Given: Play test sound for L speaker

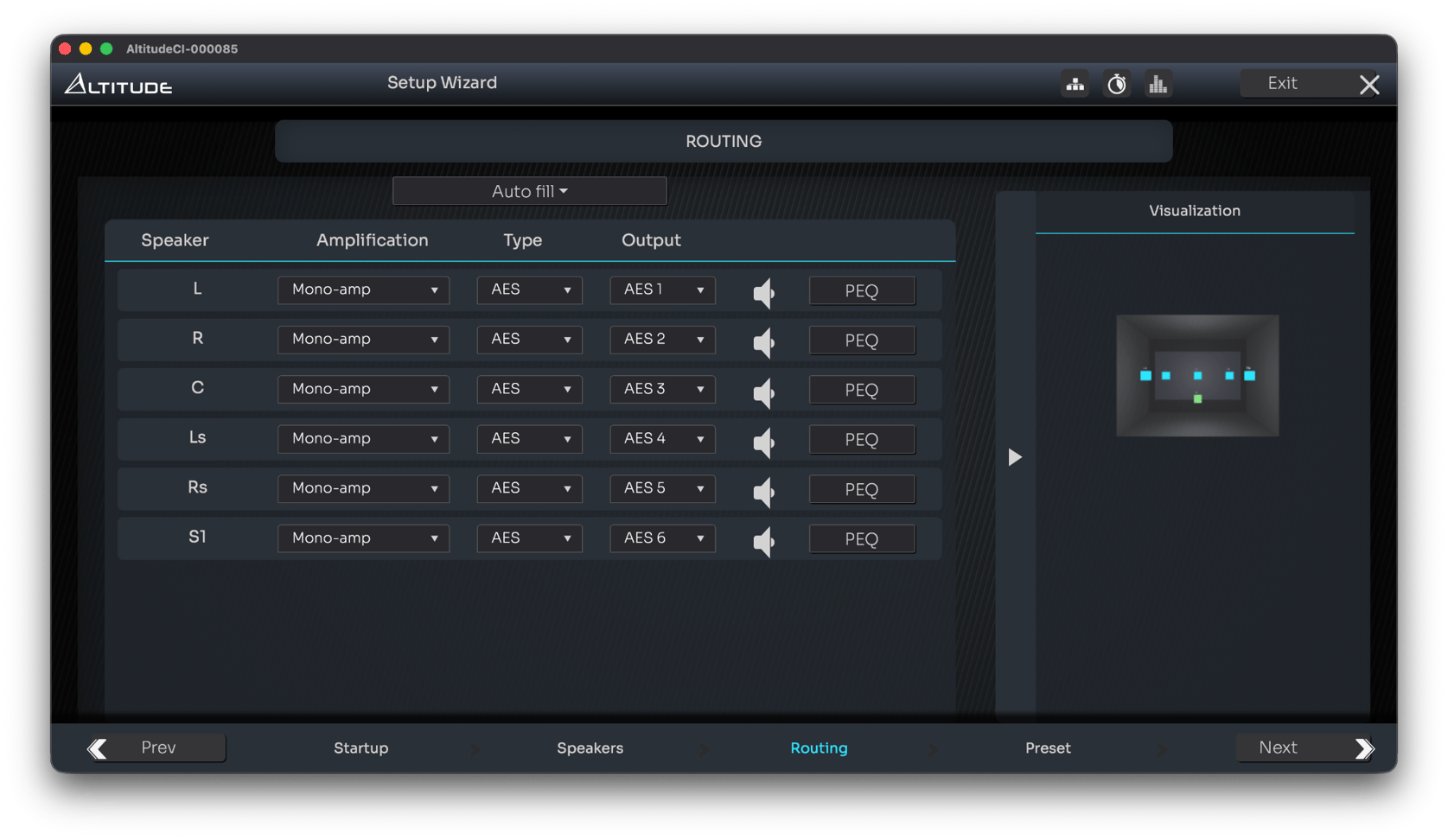Looking at the screenshot, I should (x=763, y=293).
